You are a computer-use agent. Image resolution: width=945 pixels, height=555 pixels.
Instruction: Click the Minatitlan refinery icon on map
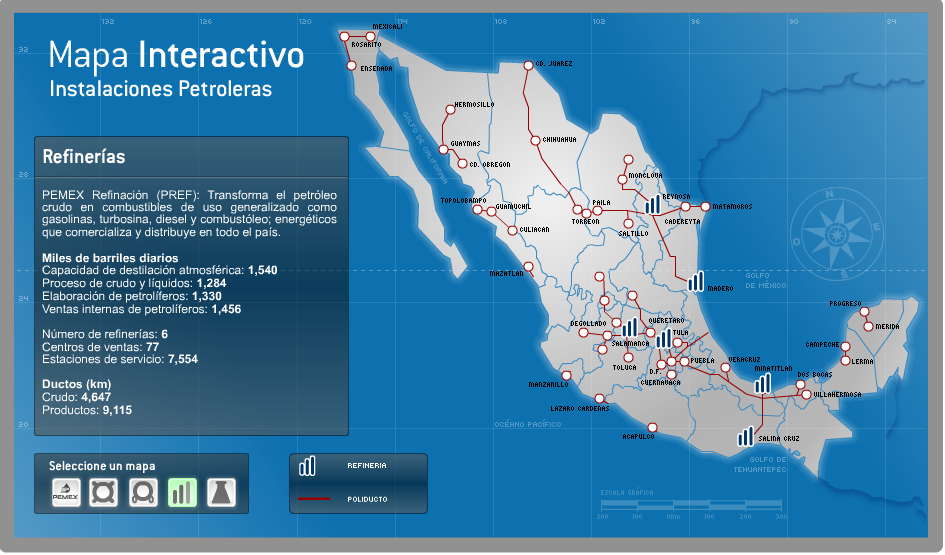pyautogui.click(x=763, y=384)
